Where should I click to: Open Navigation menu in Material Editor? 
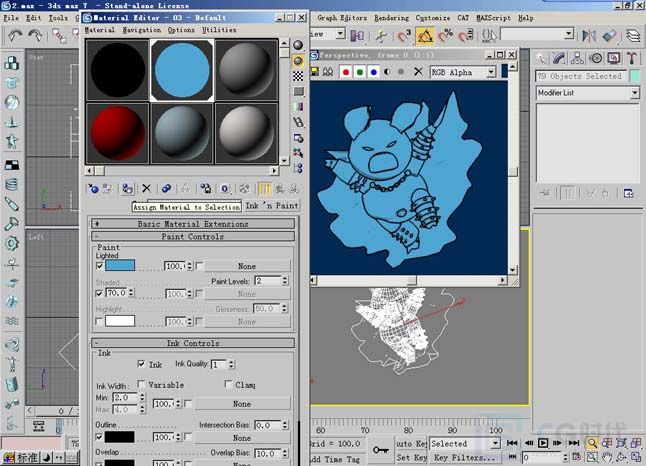(142, 30)
